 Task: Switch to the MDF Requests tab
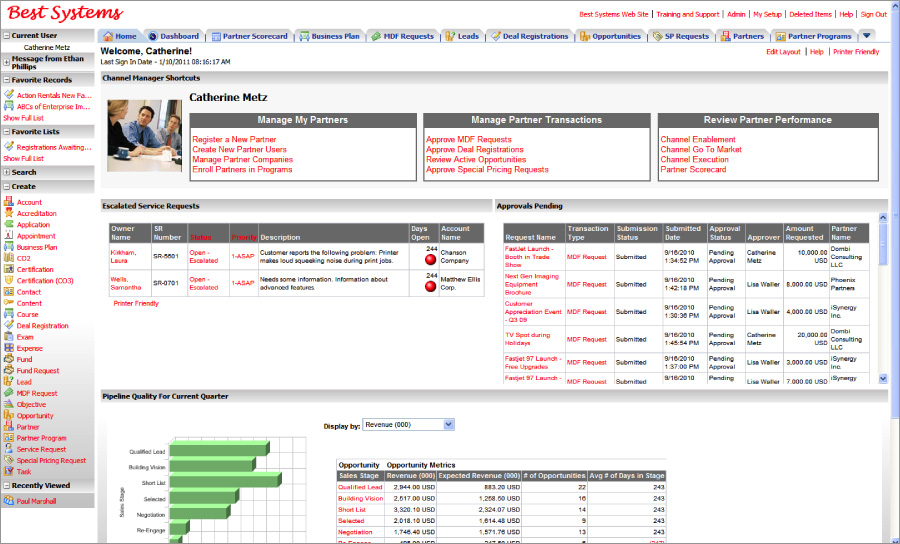click(402, 36)
